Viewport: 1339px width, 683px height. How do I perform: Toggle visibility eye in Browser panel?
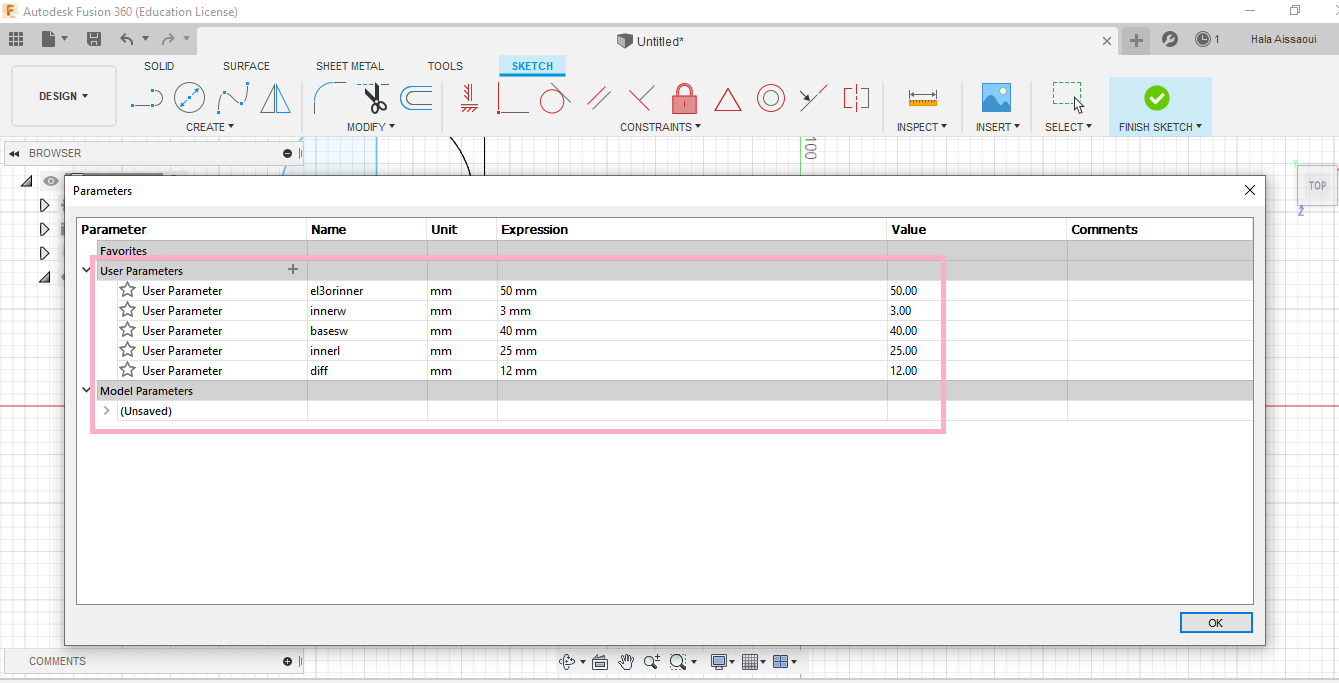coord(51,181)
